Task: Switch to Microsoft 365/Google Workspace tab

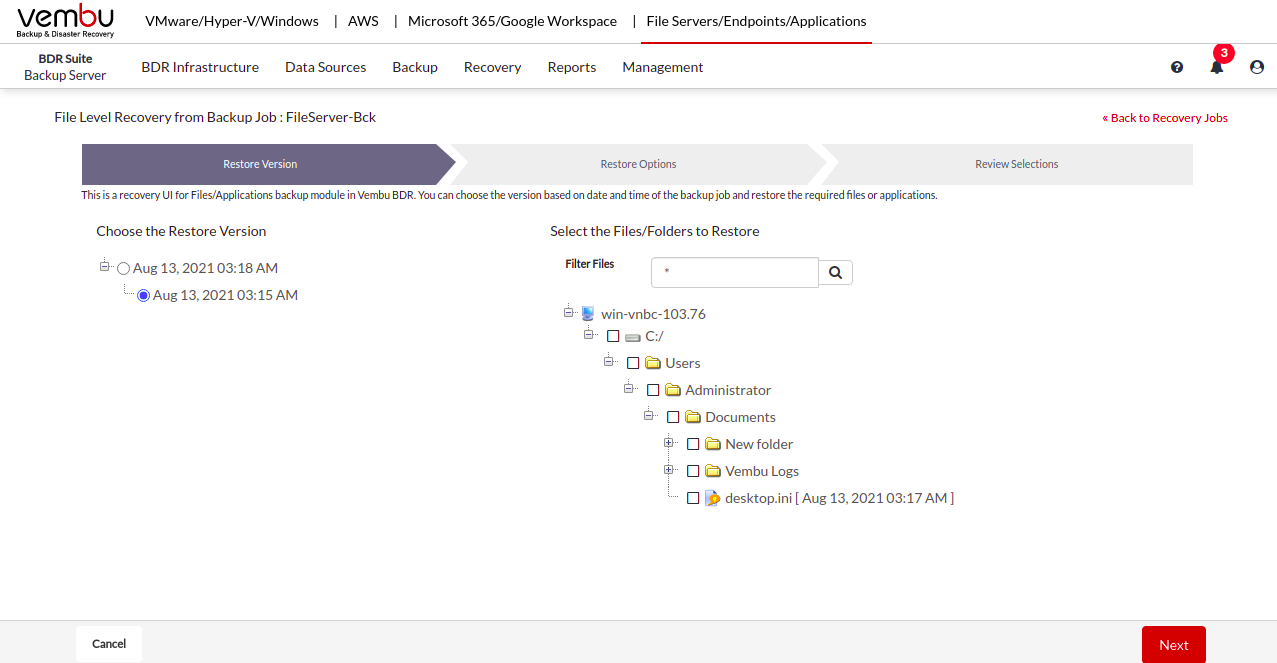Action: pos(512,21)
